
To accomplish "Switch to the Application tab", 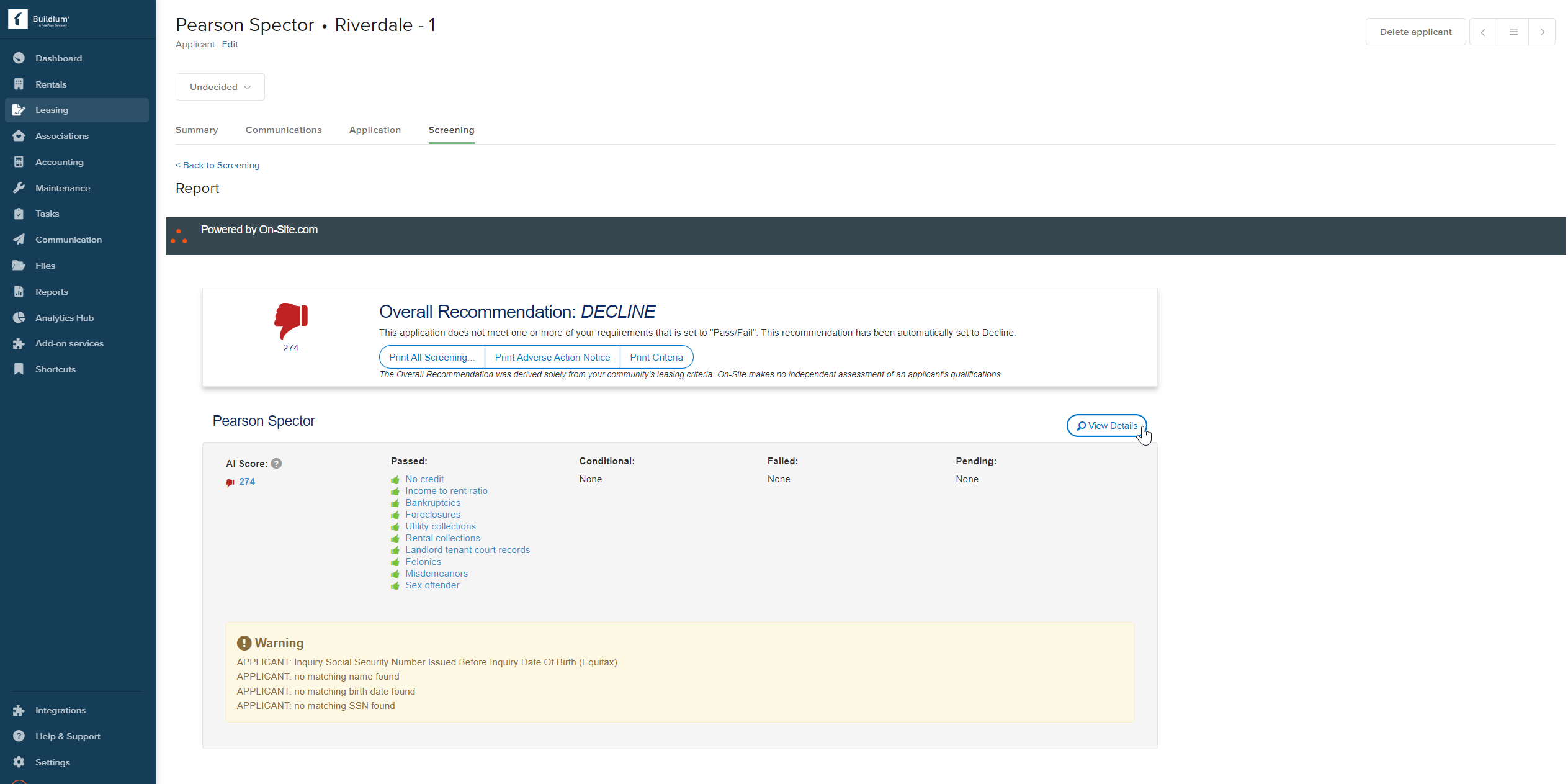I will coord(375,130).
